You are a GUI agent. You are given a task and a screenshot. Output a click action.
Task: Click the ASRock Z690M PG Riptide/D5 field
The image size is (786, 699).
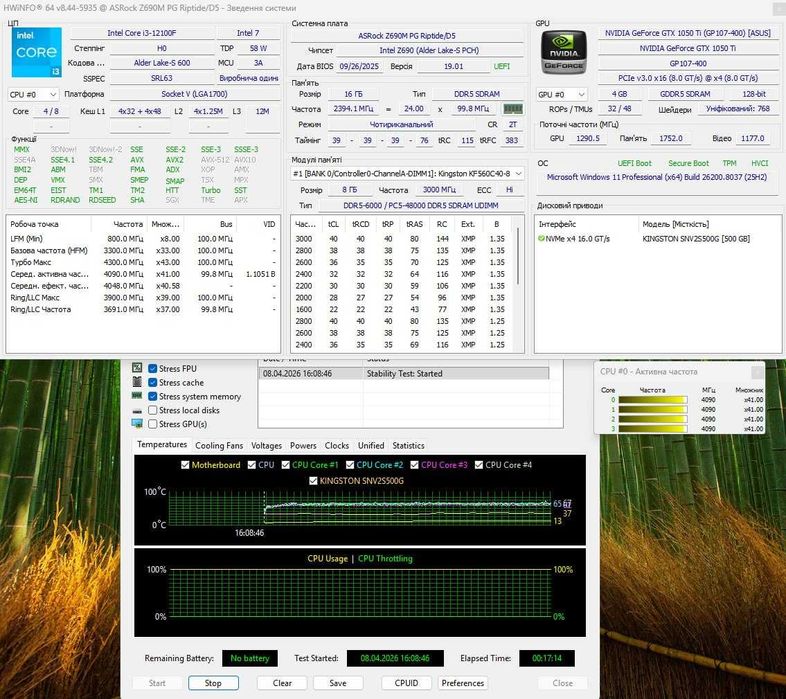click(407, 36)
